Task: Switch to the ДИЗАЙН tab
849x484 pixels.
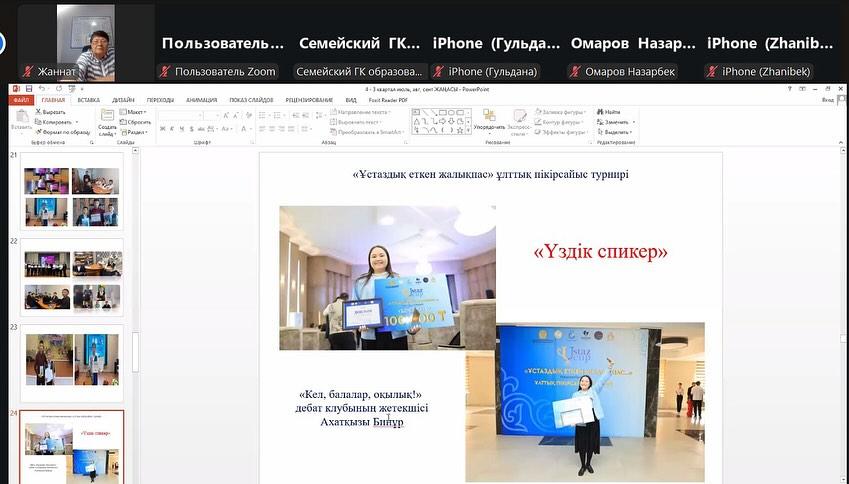Action: tap(123, 100)
